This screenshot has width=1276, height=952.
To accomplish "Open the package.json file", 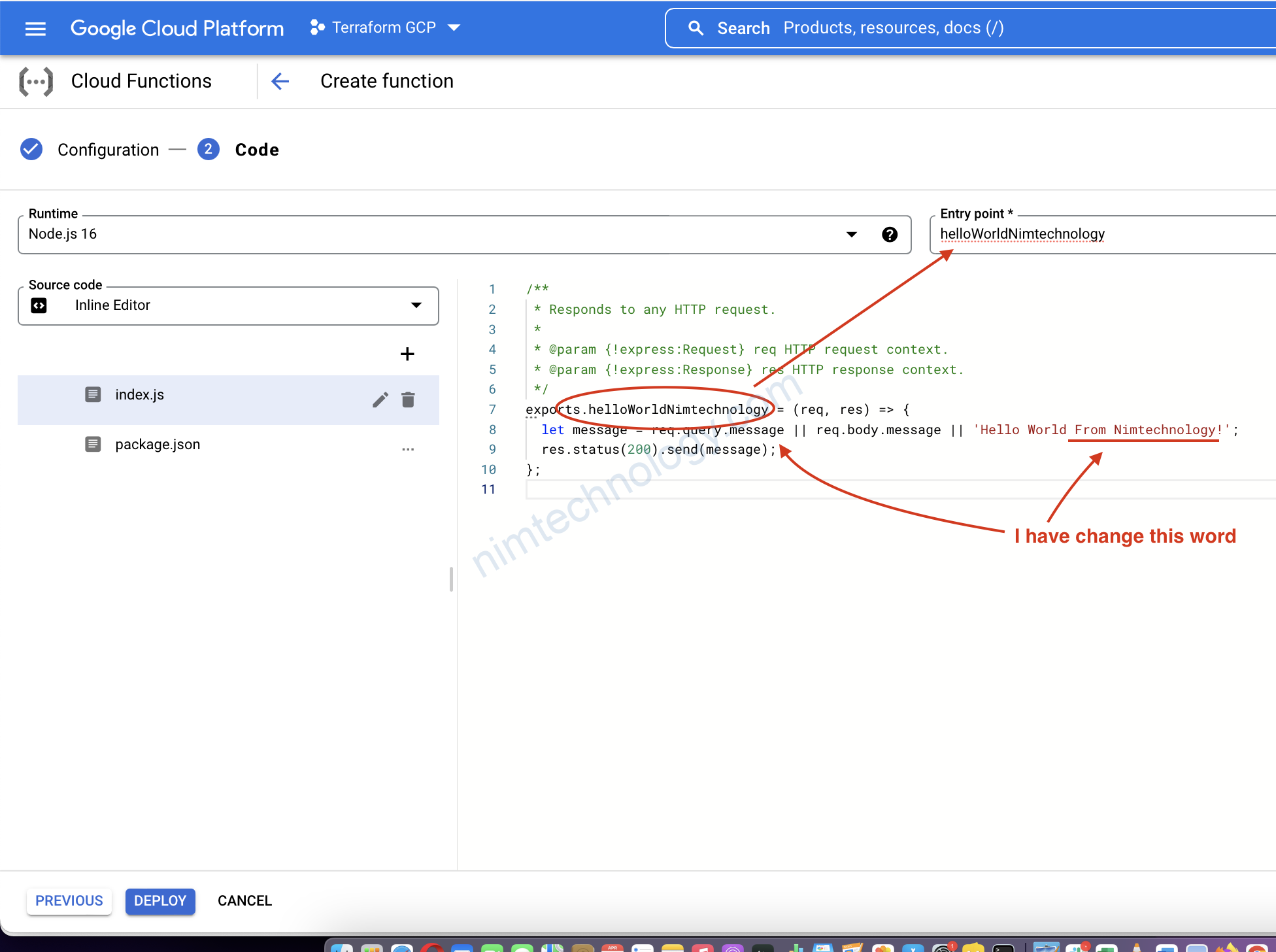I will click(x=158, y=445).
